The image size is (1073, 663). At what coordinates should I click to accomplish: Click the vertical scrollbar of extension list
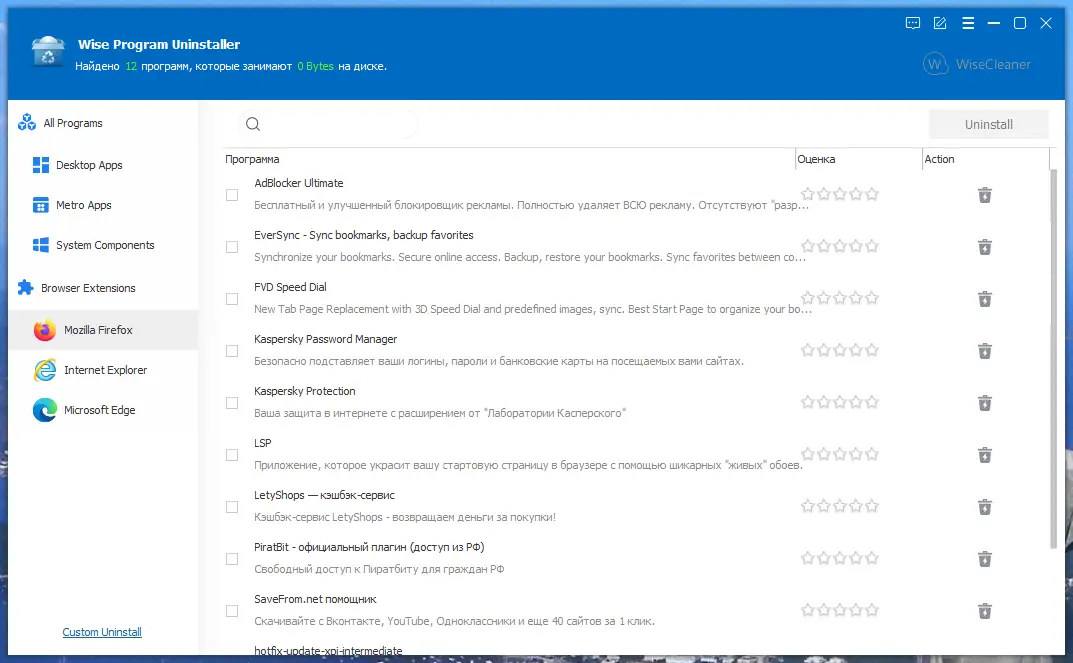pyautogui.click(x=1052, y=358)
